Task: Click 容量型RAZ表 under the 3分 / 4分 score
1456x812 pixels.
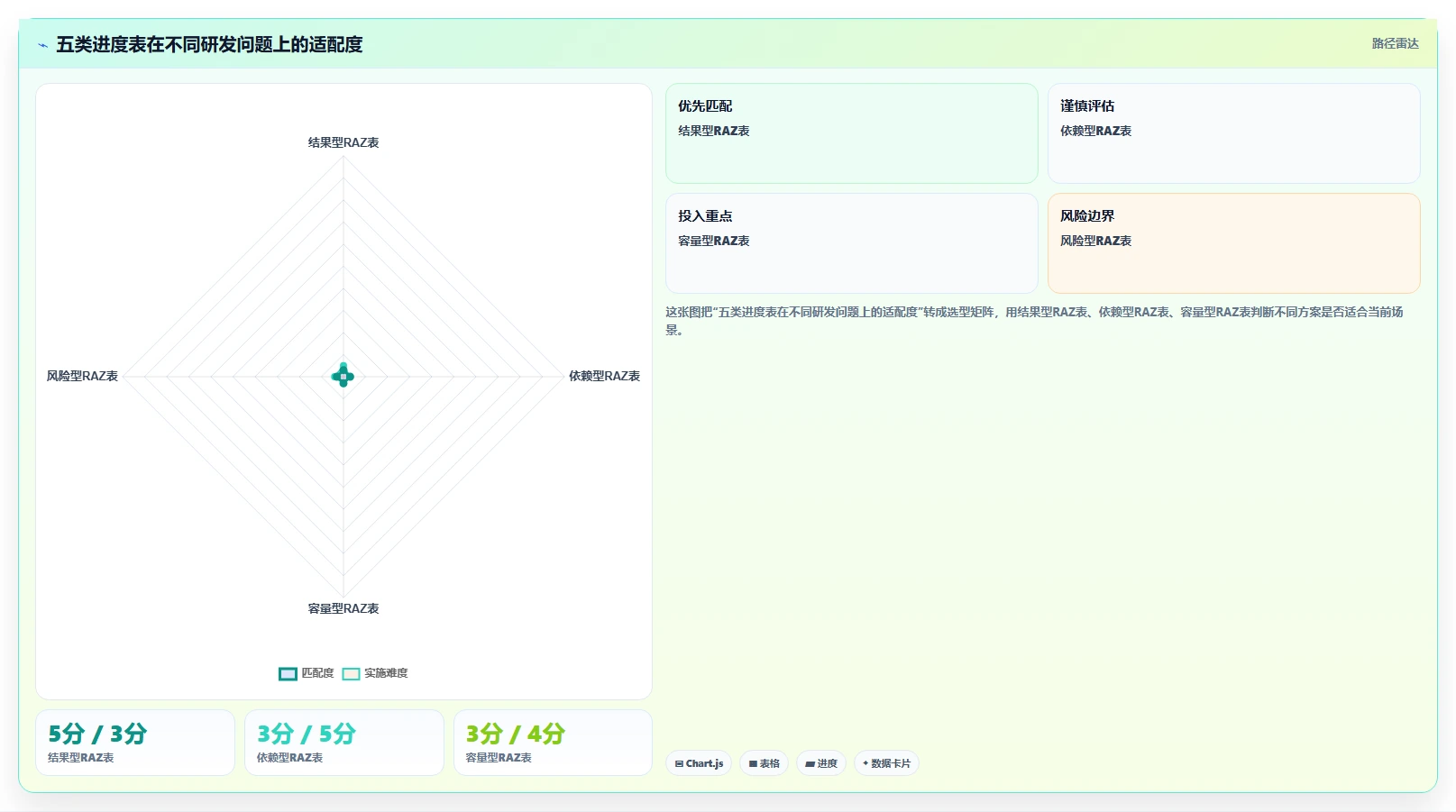Action: pos(499,758)
